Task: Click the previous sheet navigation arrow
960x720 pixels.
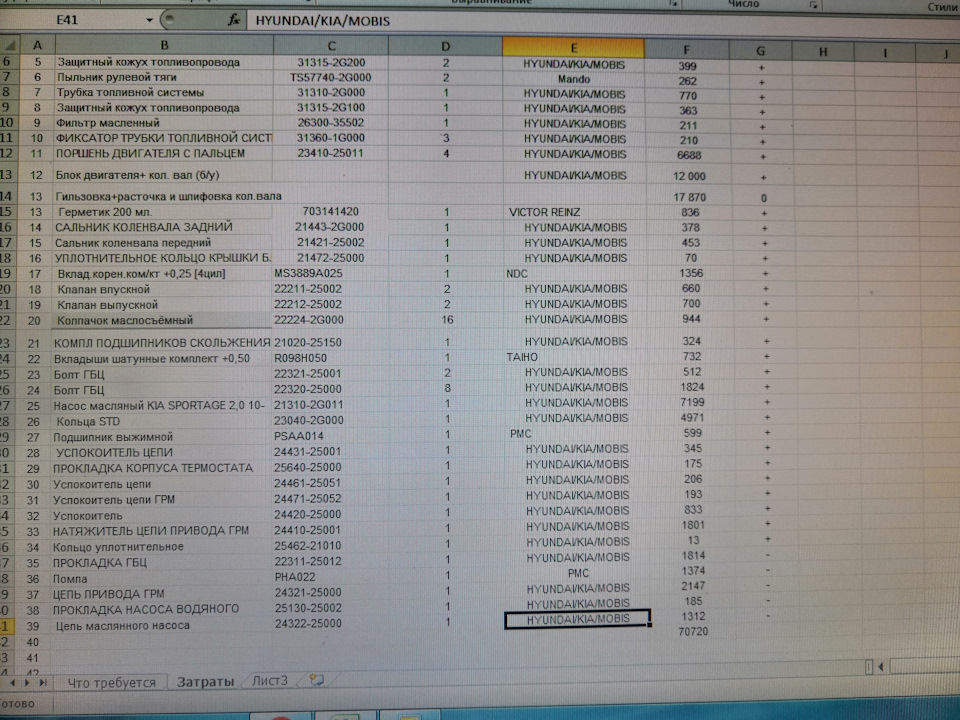Action: point(13,682)
